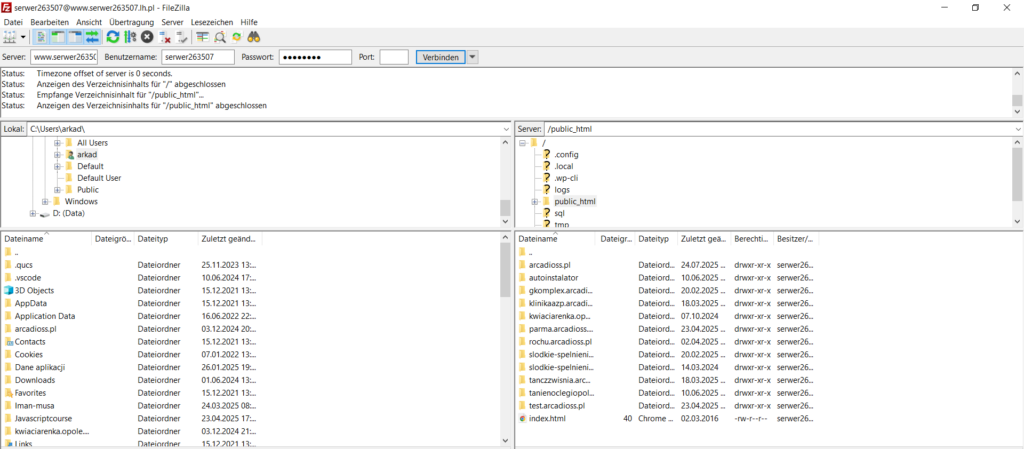
Task: Refresh the file and folder lists
Action: pos(113,37)
